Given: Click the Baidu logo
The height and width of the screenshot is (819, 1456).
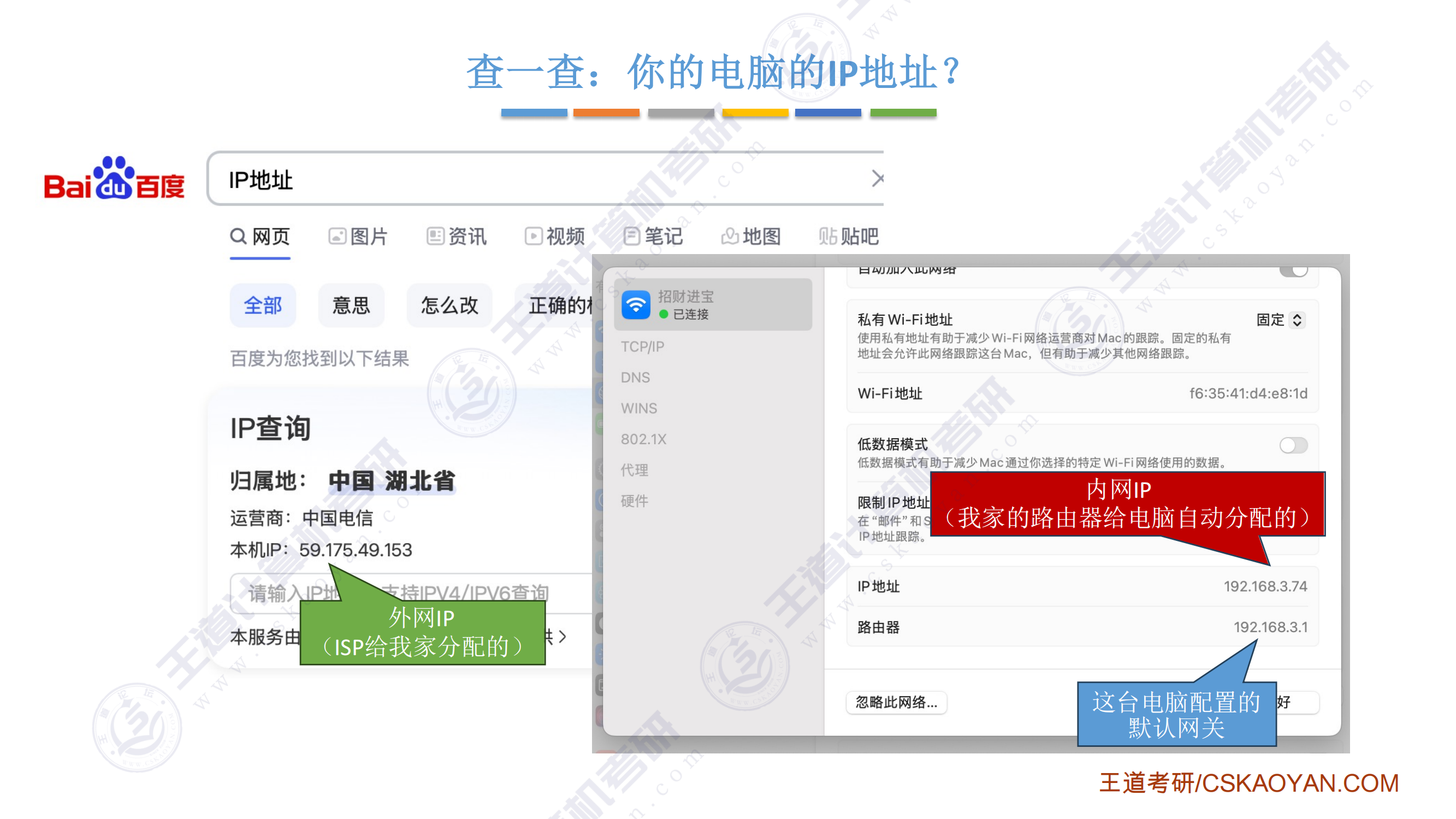Looking at the screenshot, I should tap(114, 178).
